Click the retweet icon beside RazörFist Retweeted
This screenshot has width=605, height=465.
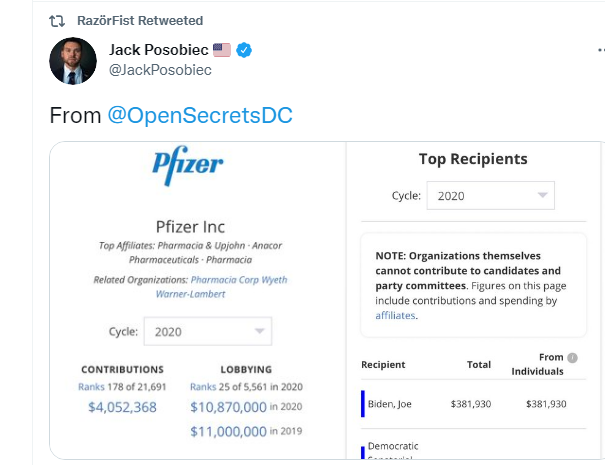(x=57, y=21)
